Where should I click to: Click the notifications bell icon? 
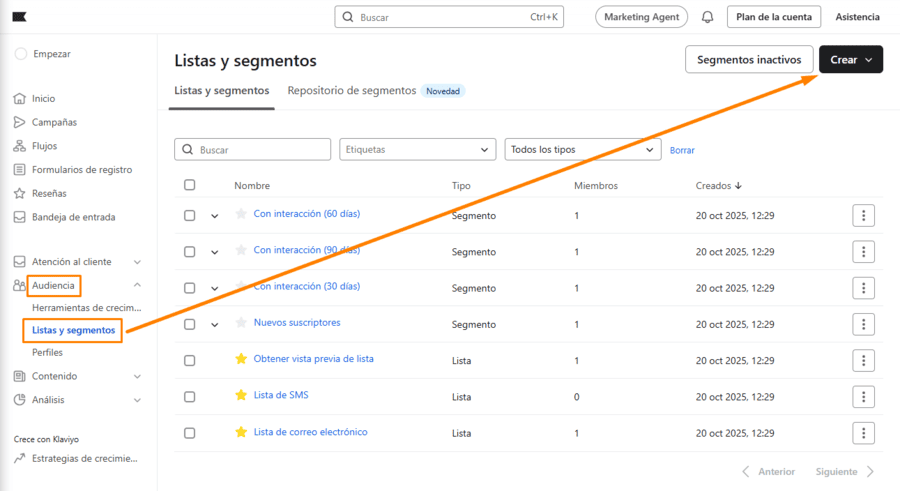[708, 17]
